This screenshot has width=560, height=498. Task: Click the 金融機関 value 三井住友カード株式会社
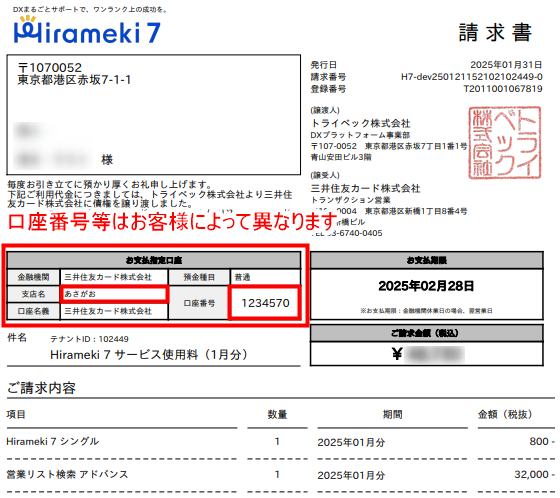(108, 277)
